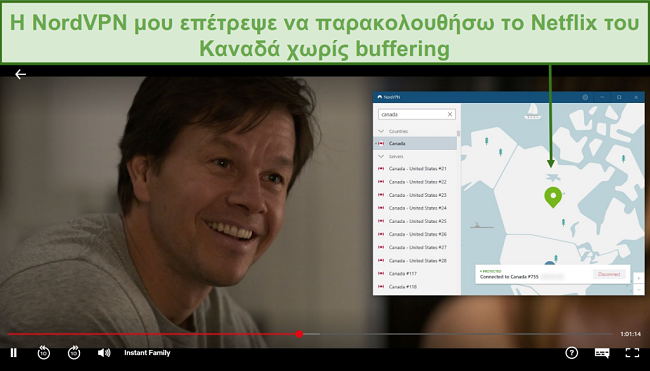Maximize the NordVPN window
Viewport: 650px width, 371px height.
click(x=619, y=97)
